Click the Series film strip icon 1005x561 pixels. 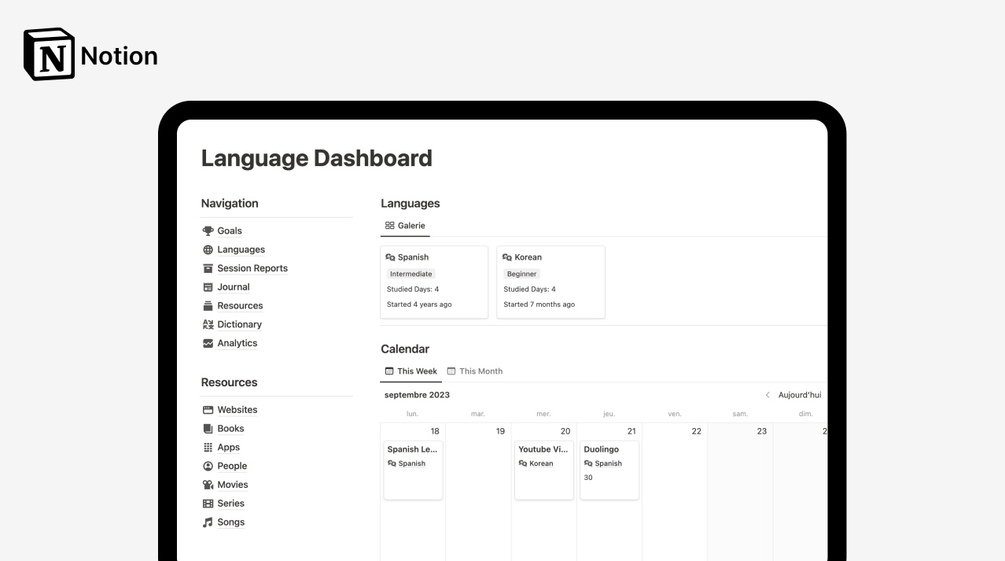tap(208, 503)
